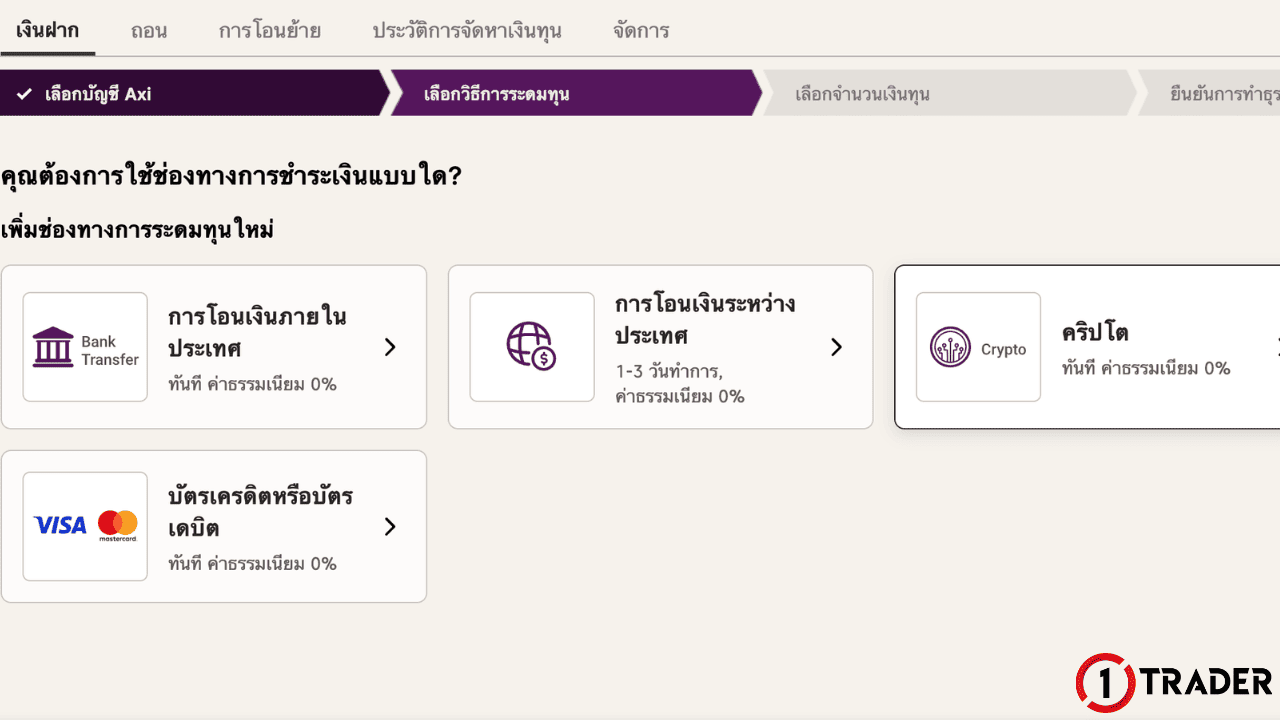Image resolution: width=1280 pixels, height=720 pixels.
Task: Open the international transfer option via its arrow
Action: coord(837,347)
